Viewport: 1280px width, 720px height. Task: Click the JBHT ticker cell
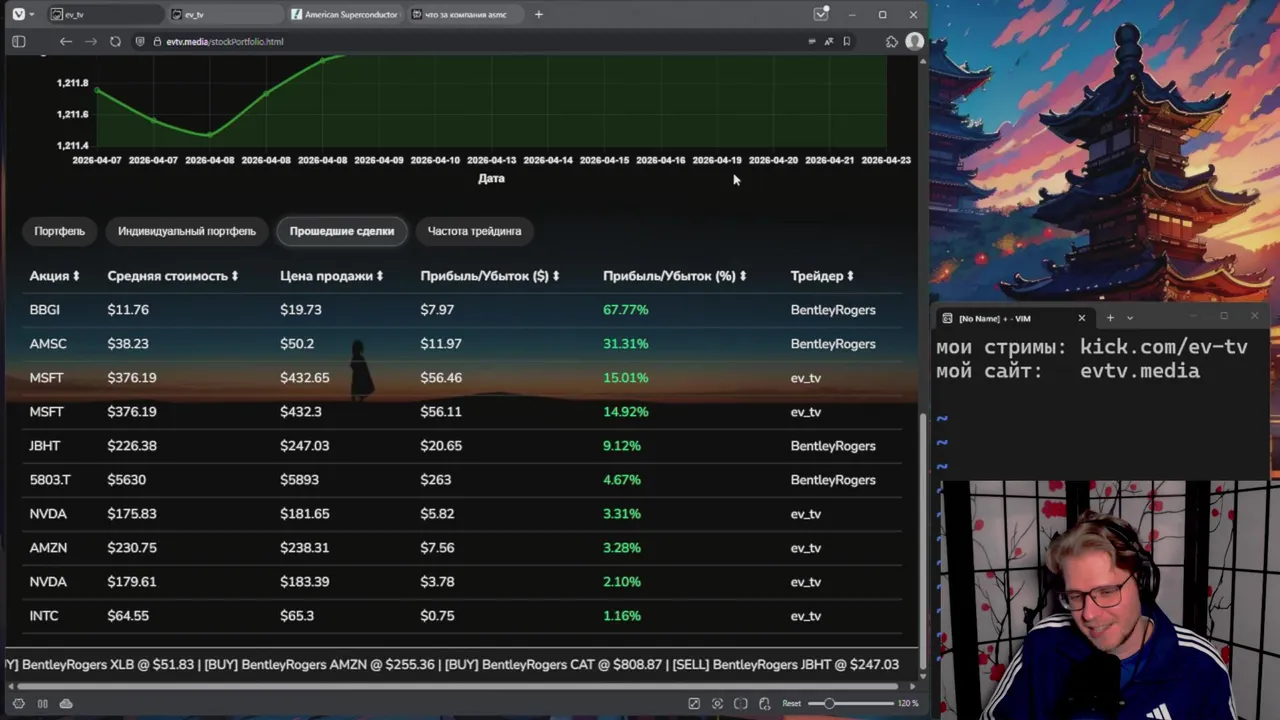45,446
